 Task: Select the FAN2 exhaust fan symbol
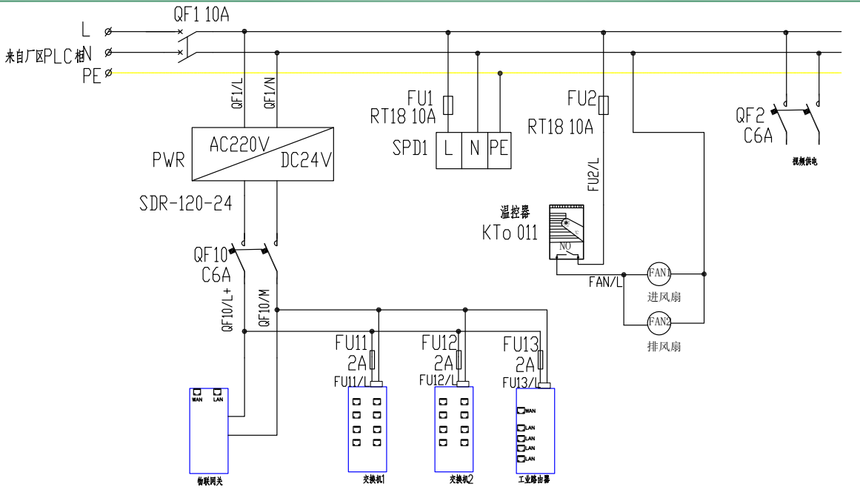click(659, 322)
